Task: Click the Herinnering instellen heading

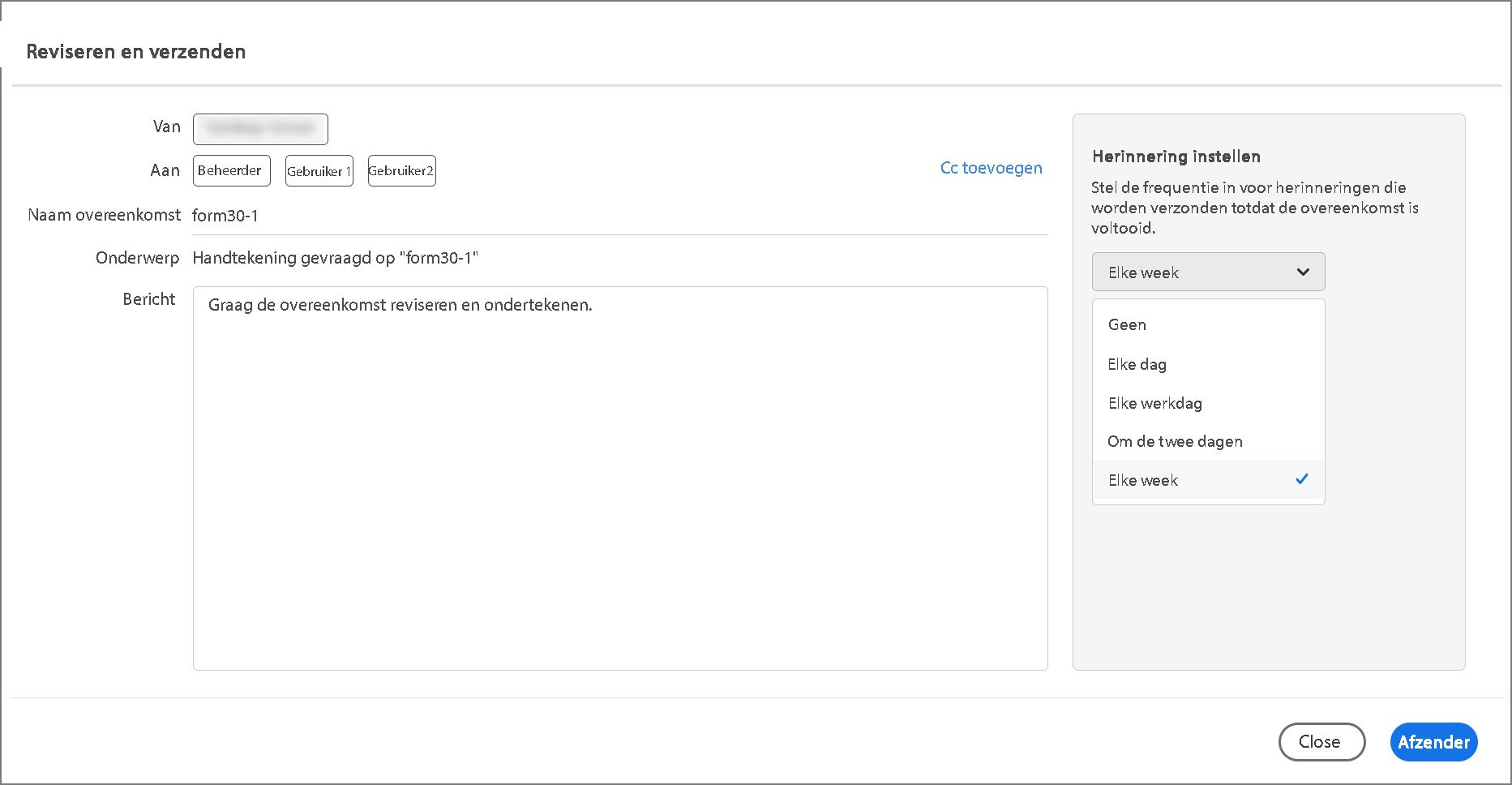Action: (1176, 157)
